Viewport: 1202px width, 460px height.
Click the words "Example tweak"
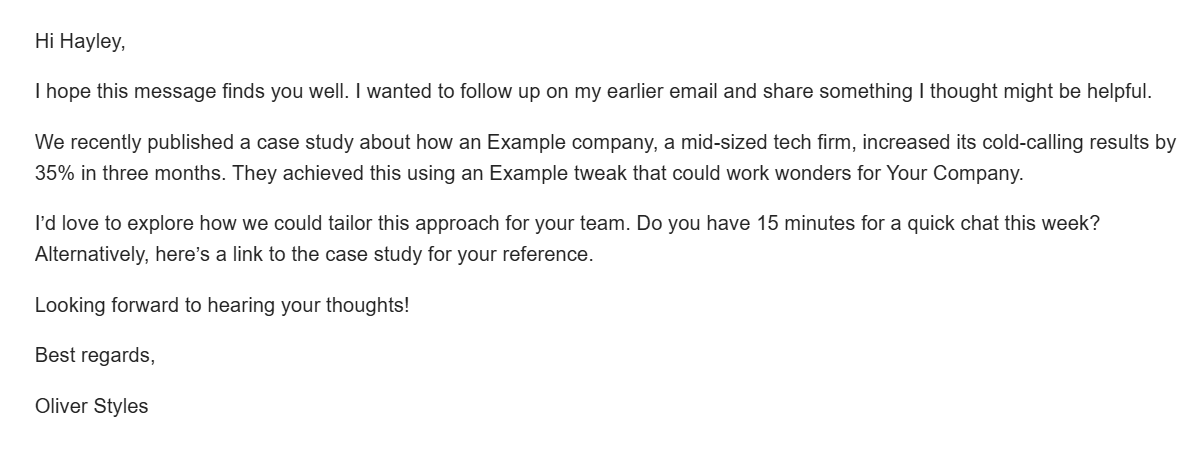pyautogui.click(x=544, y=172)
